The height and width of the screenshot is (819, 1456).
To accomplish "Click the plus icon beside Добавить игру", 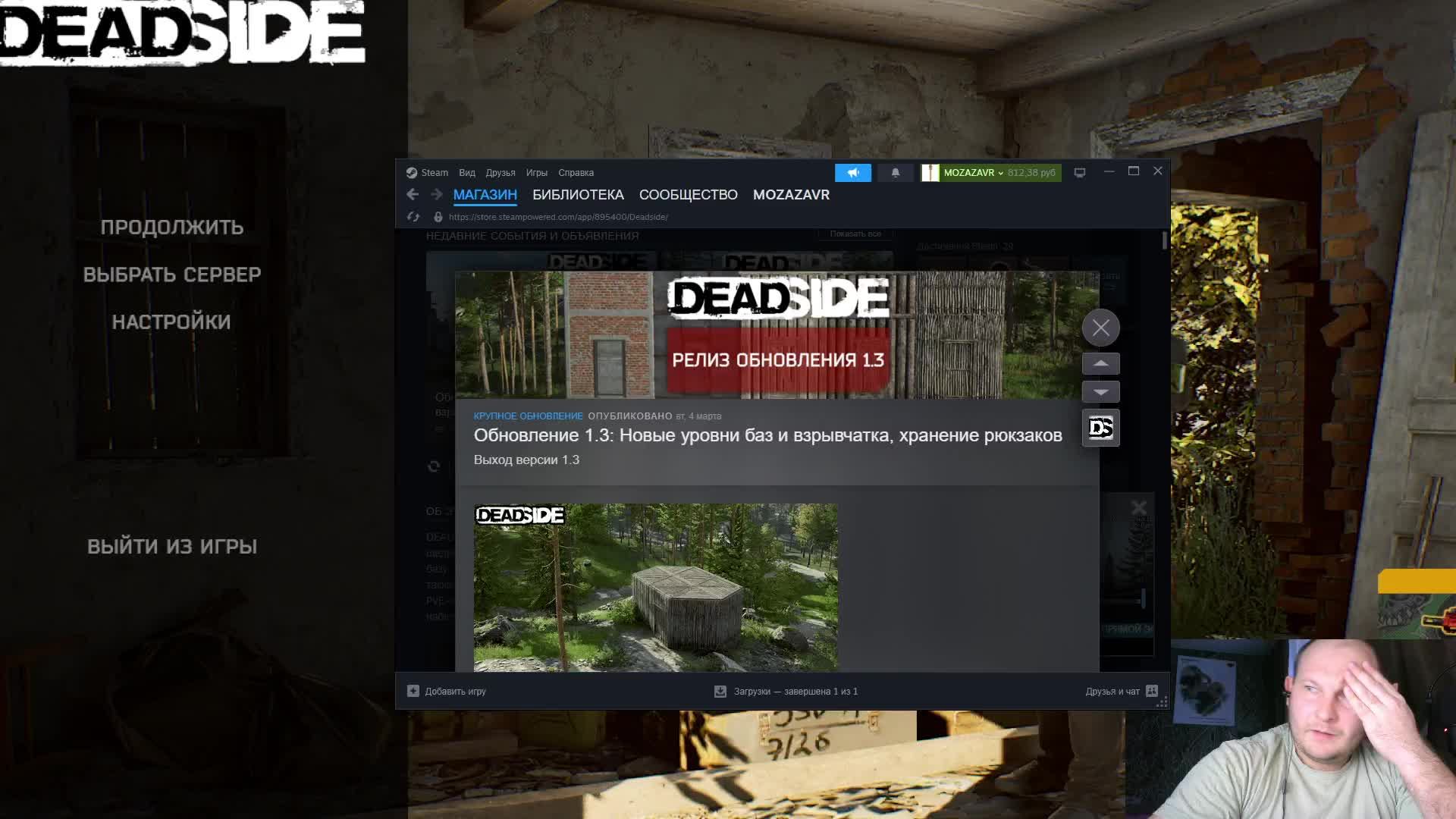I will 413,691.
